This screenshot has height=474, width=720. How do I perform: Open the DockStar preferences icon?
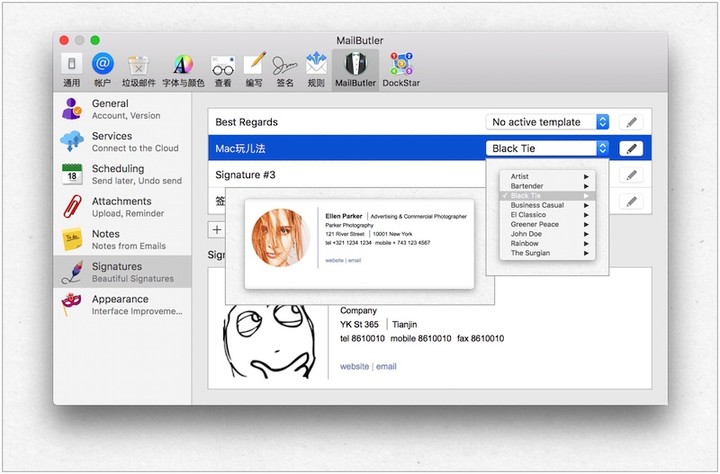pos(401,70)
